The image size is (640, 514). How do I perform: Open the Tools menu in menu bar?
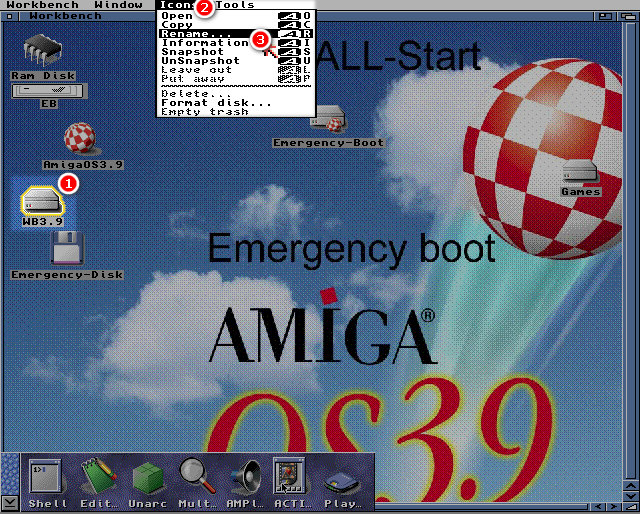[x=236, y=6]
